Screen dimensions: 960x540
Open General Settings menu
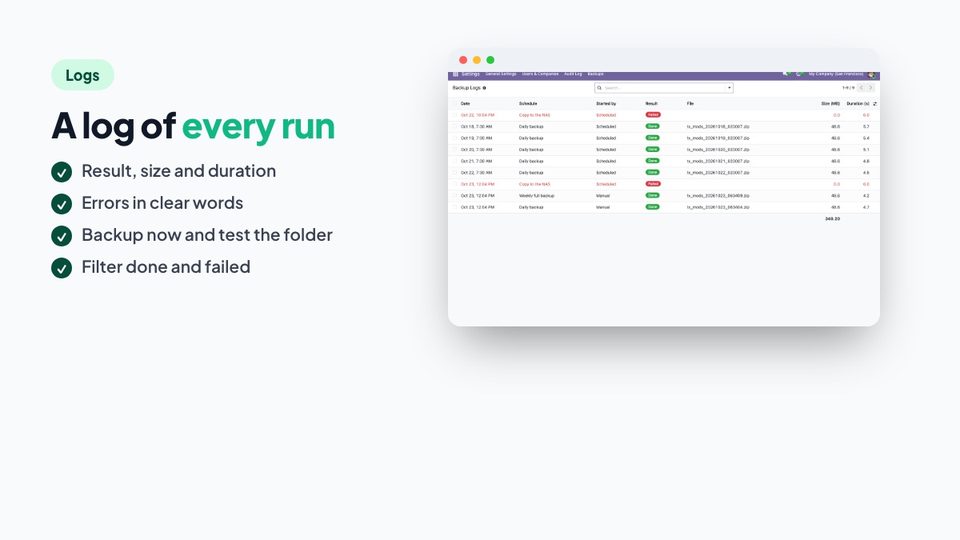(x=501, y=74)
